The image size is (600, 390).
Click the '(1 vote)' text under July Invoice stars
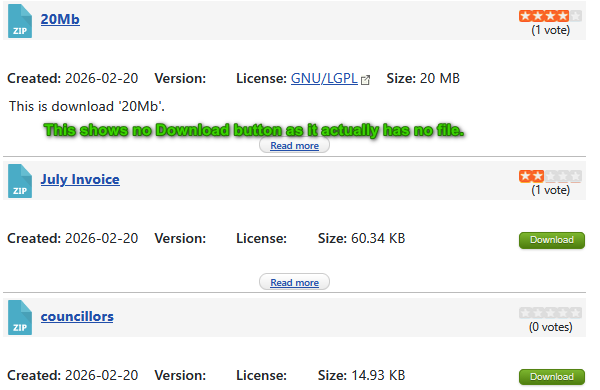(551, 190)
